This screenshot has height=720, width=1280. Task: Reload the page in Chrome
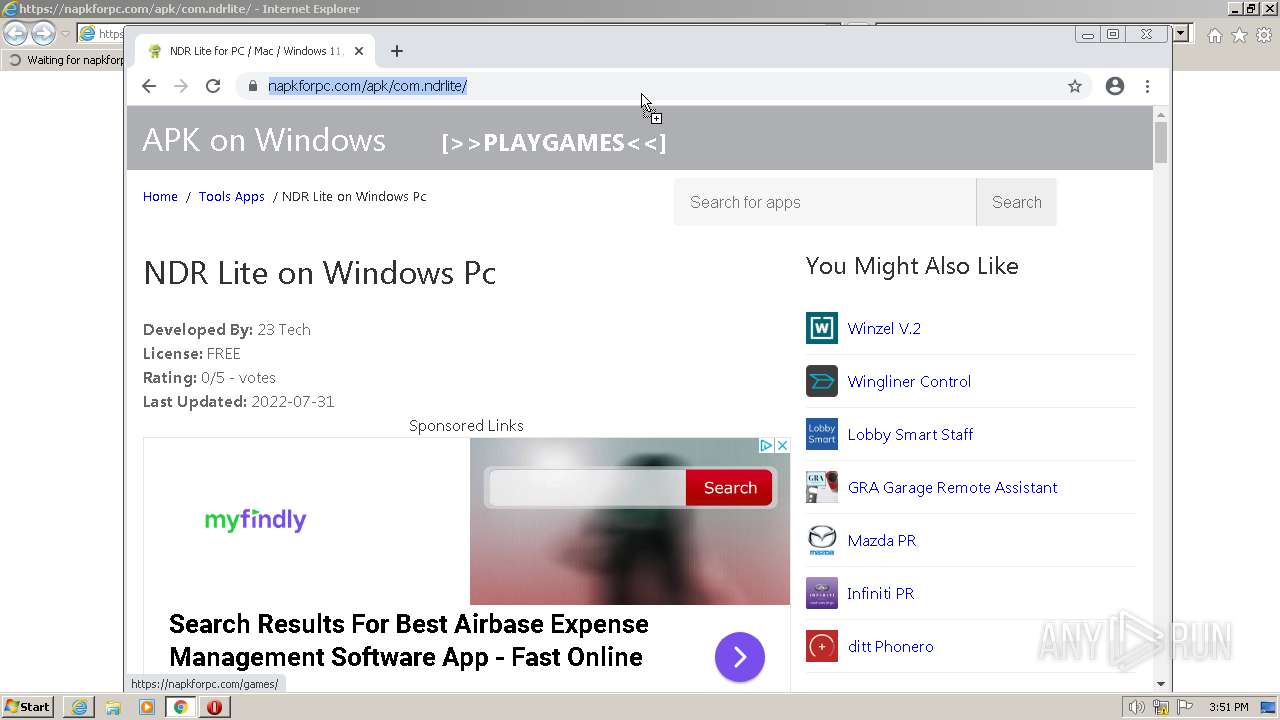[213, 86]
